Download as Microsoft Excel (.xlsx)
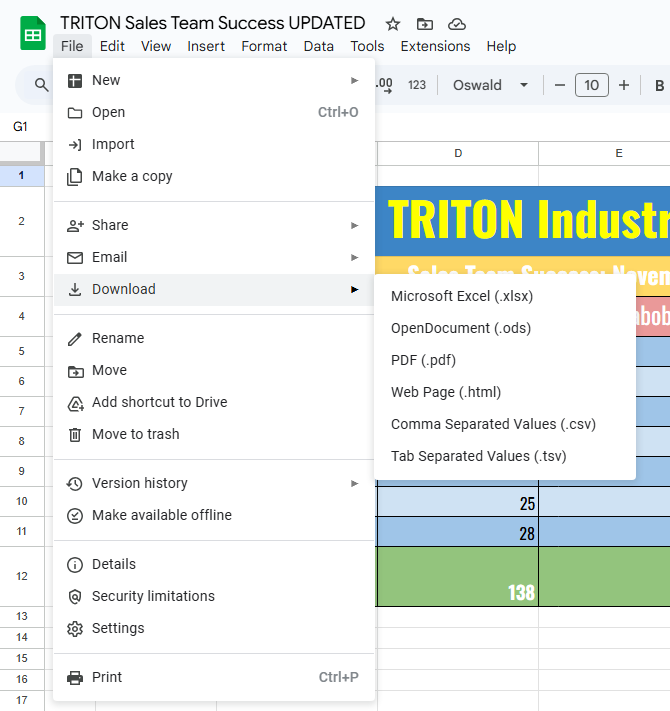Viewport: 670px width, 711px height. pos(462,296)
